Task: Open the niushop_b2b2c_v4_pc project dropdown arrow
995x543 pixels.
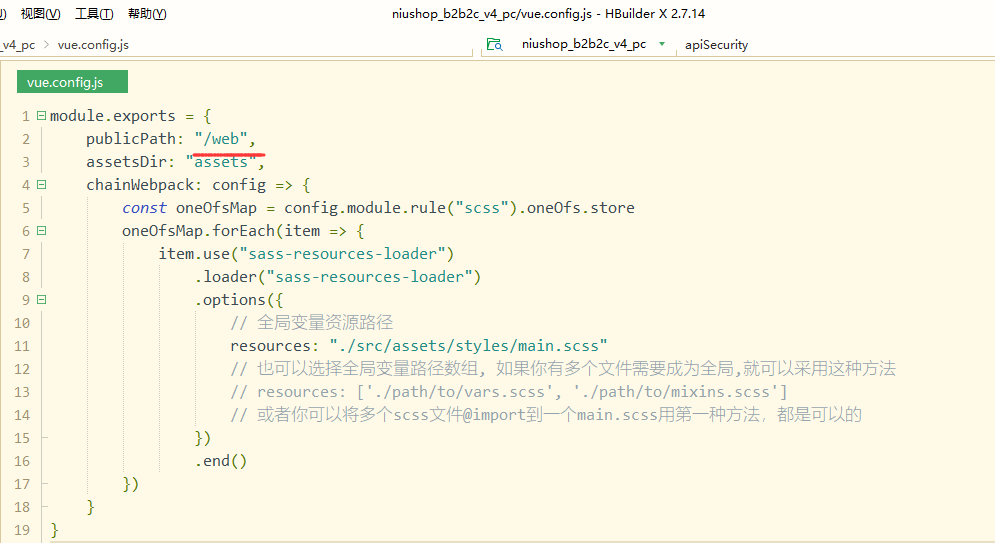Action: [x=662, y=44]
